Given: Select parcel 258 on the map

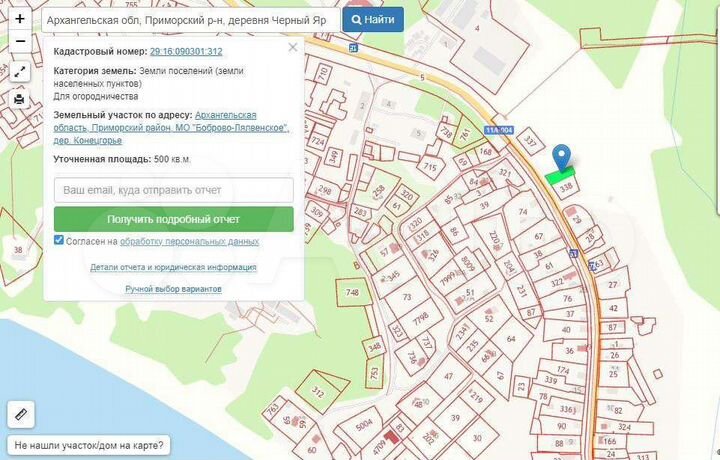Looking at the screenshot, I should 379,191.
